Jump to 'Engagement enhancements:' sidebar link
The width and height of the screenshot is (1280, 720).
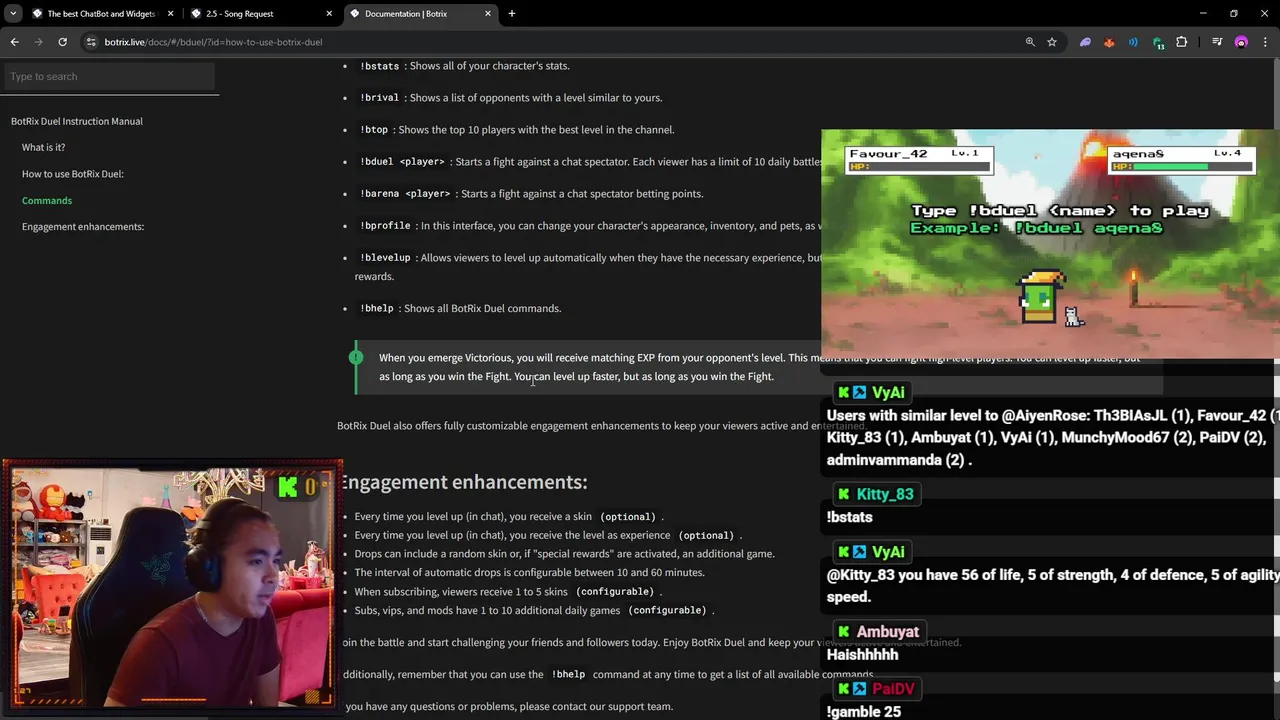point(83,227)
